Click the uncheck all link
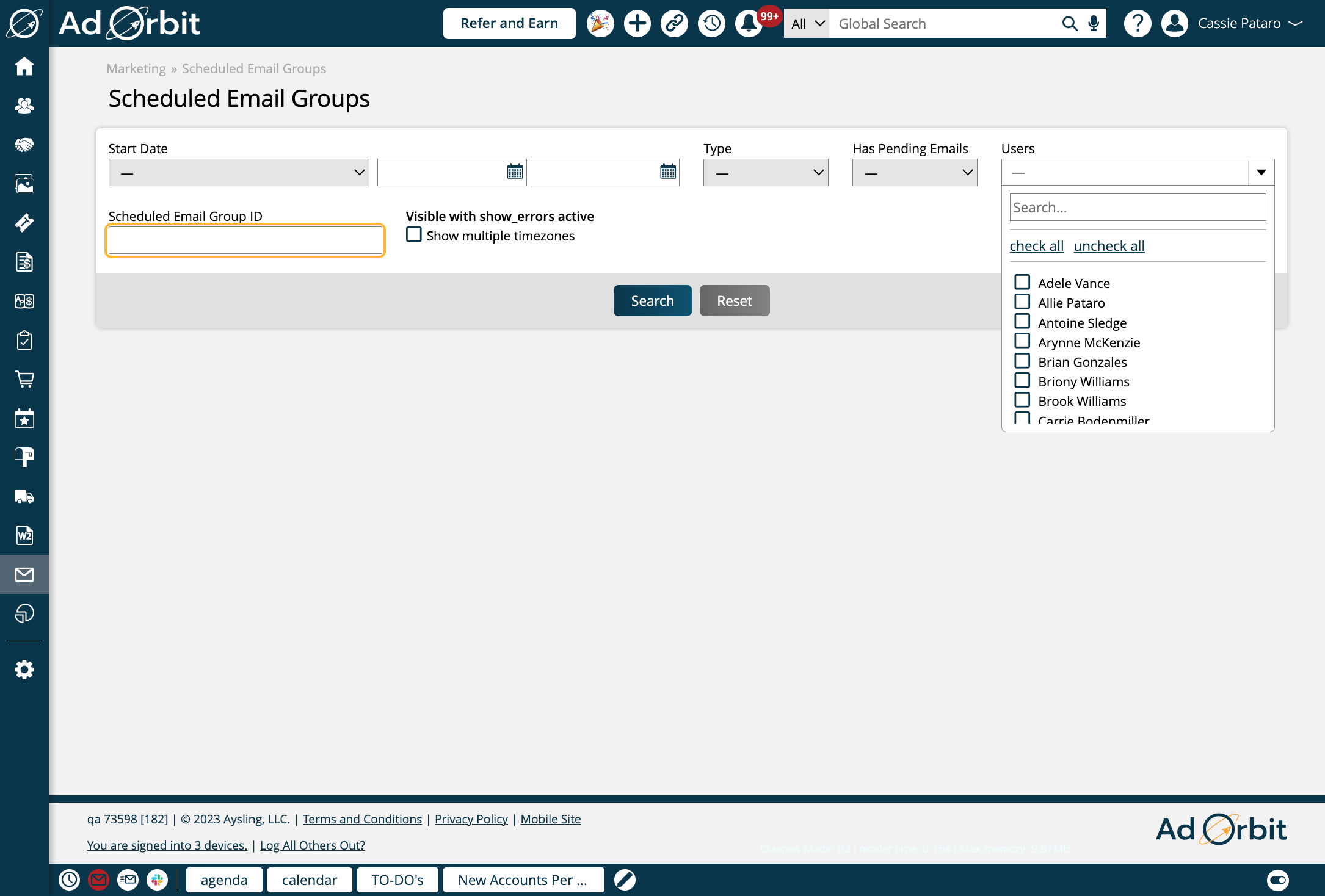1325x896 pixels. coord(1109,246)
